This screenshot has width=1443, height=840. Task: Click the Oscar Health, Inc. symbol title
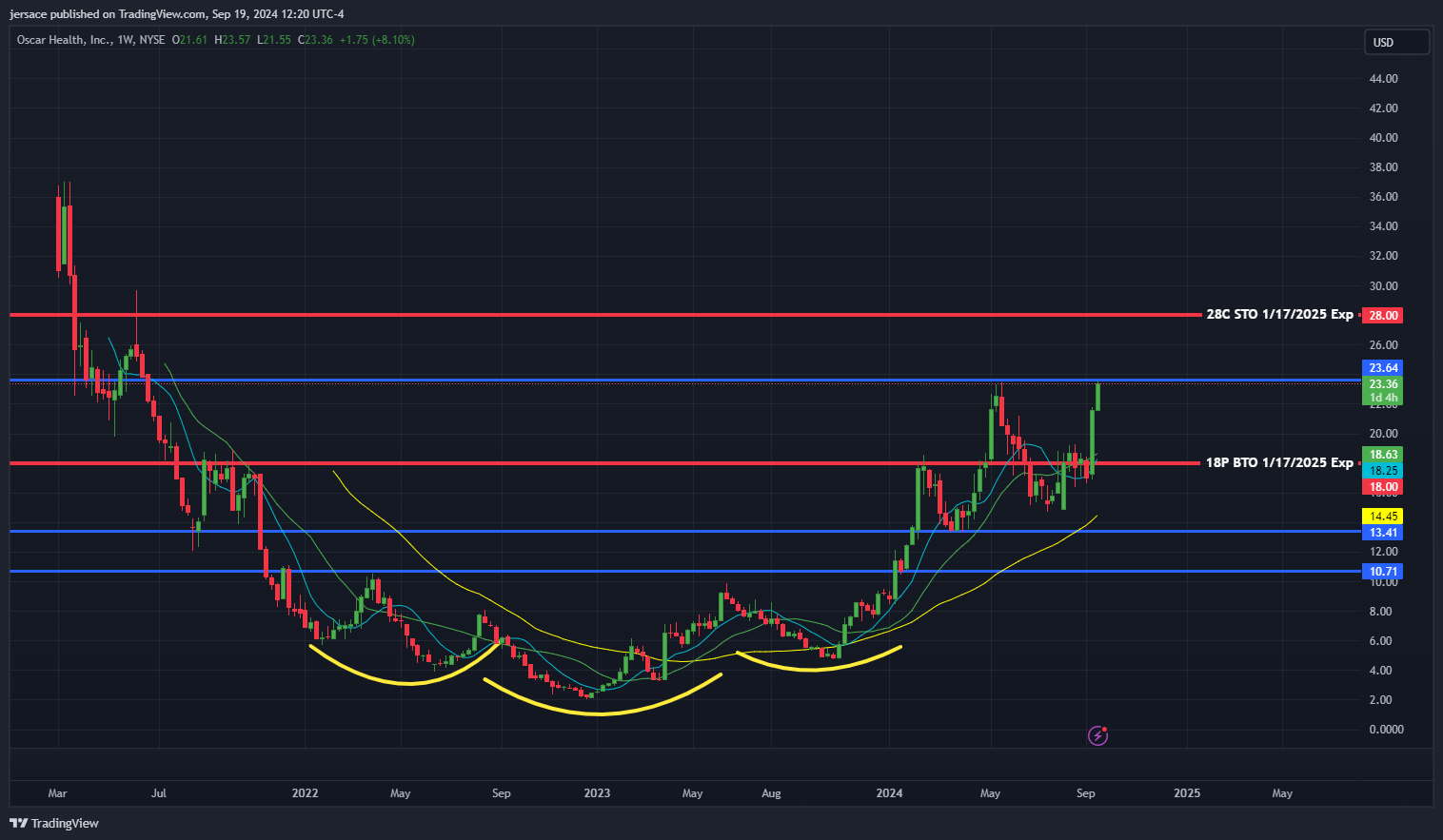pyautogui.click(x=64, y=40)
